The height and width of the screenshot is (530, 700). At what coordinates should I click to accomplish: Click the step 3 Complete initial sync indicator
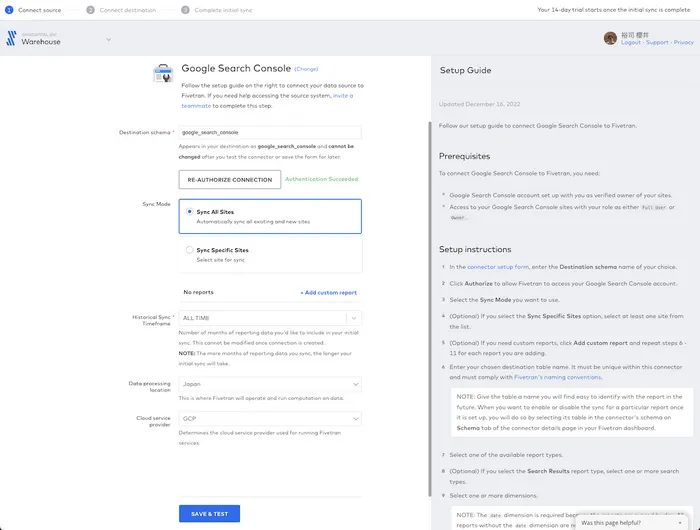186,9
